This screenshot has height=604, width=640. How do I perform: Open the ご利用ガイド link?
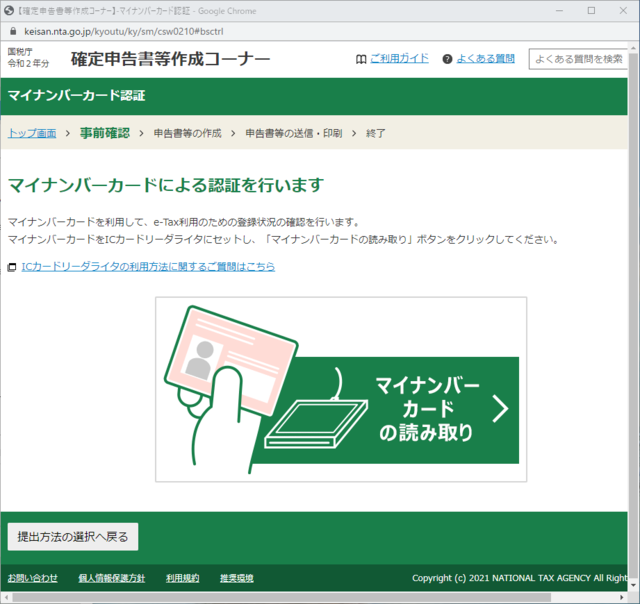pyautogui.click(x=399, y=59)
